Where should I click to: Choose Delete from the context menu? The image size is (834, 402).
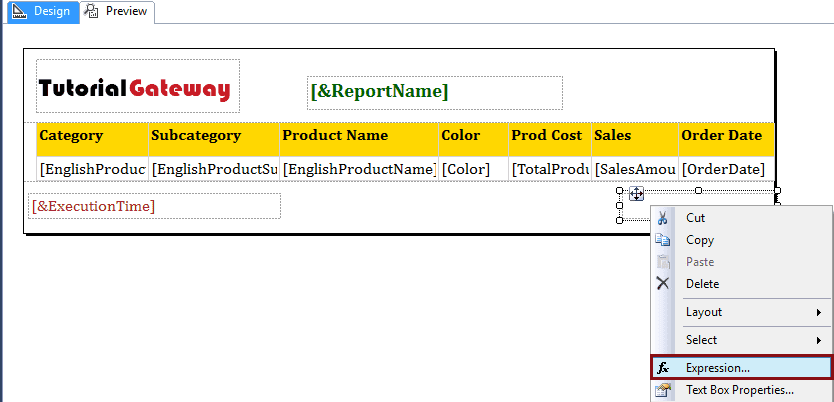point(741,284)
